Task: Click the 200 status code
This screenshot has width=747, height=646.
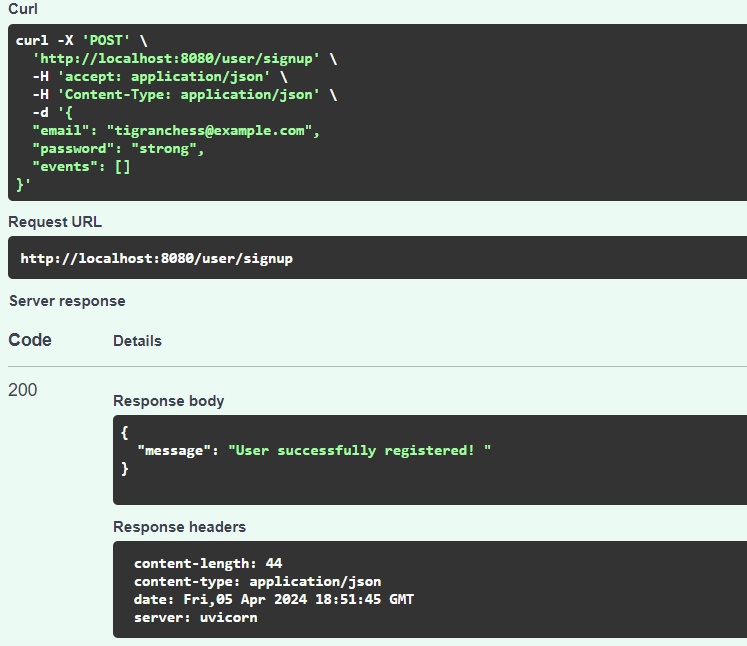Action: (x=22, y=390)
